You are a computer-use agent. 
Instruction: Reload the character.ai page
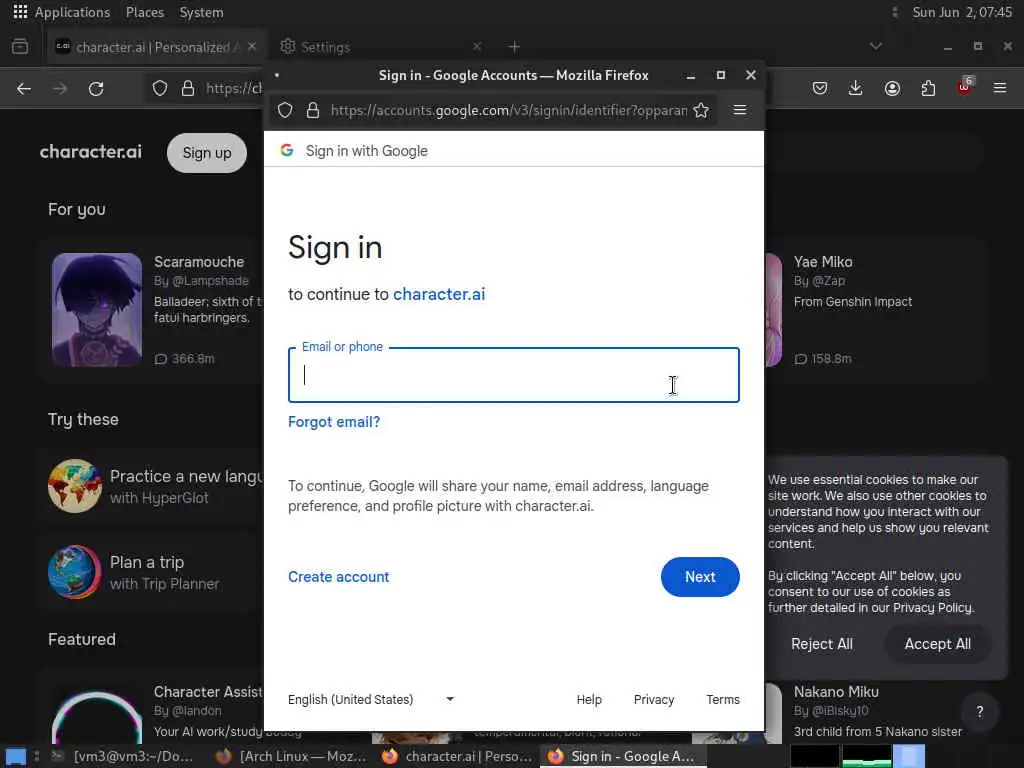[x=96, y=88]
